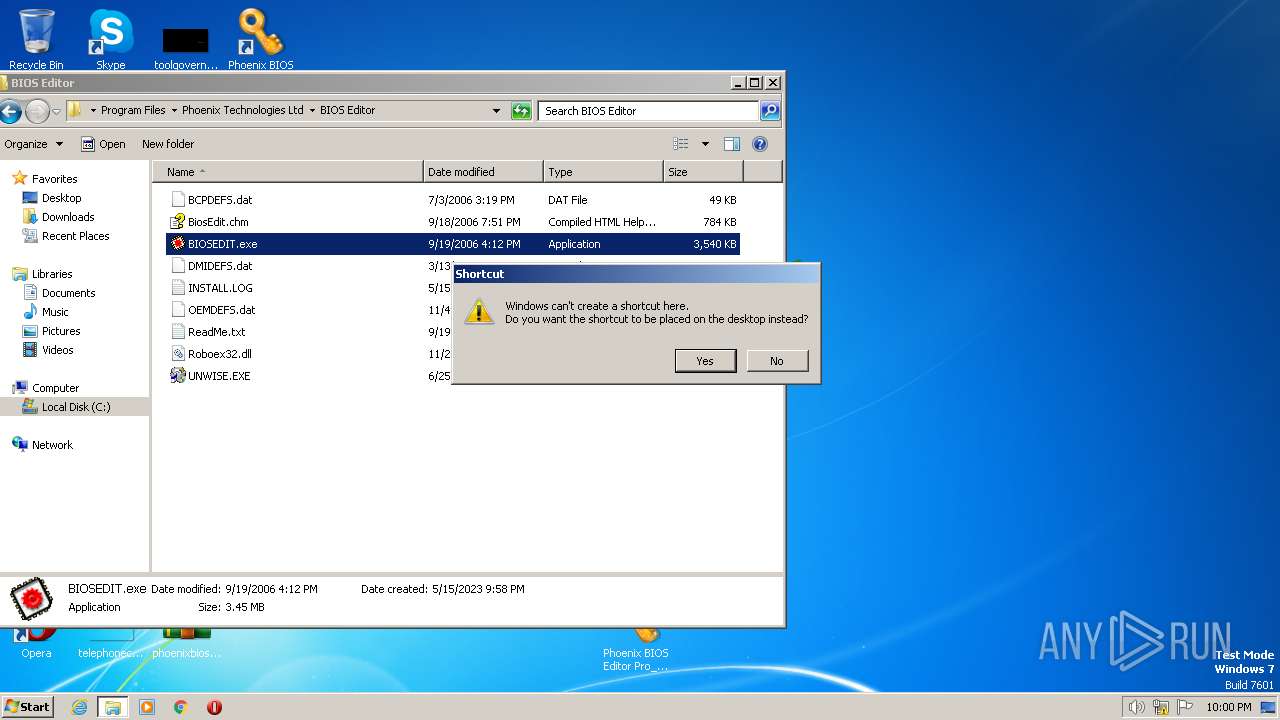Open the Phoenix BIOS key shortcut icon

click(260, 38)
